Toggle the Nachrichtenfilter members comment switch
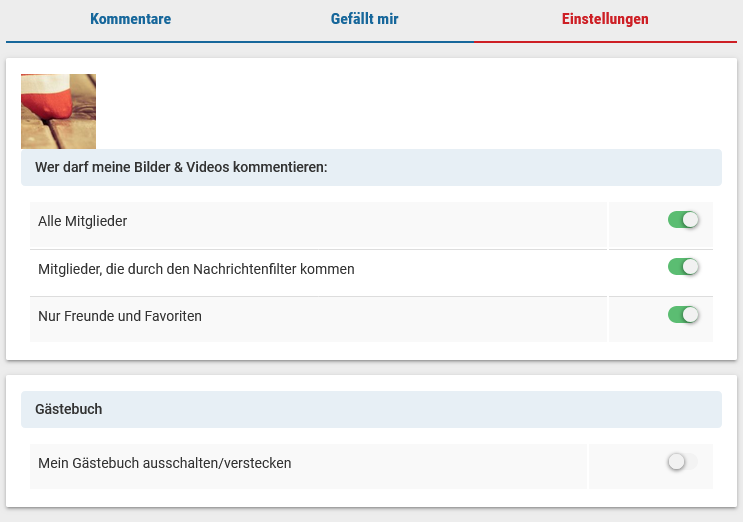Screen dimensions: 743x522 [x=683, y=267]
